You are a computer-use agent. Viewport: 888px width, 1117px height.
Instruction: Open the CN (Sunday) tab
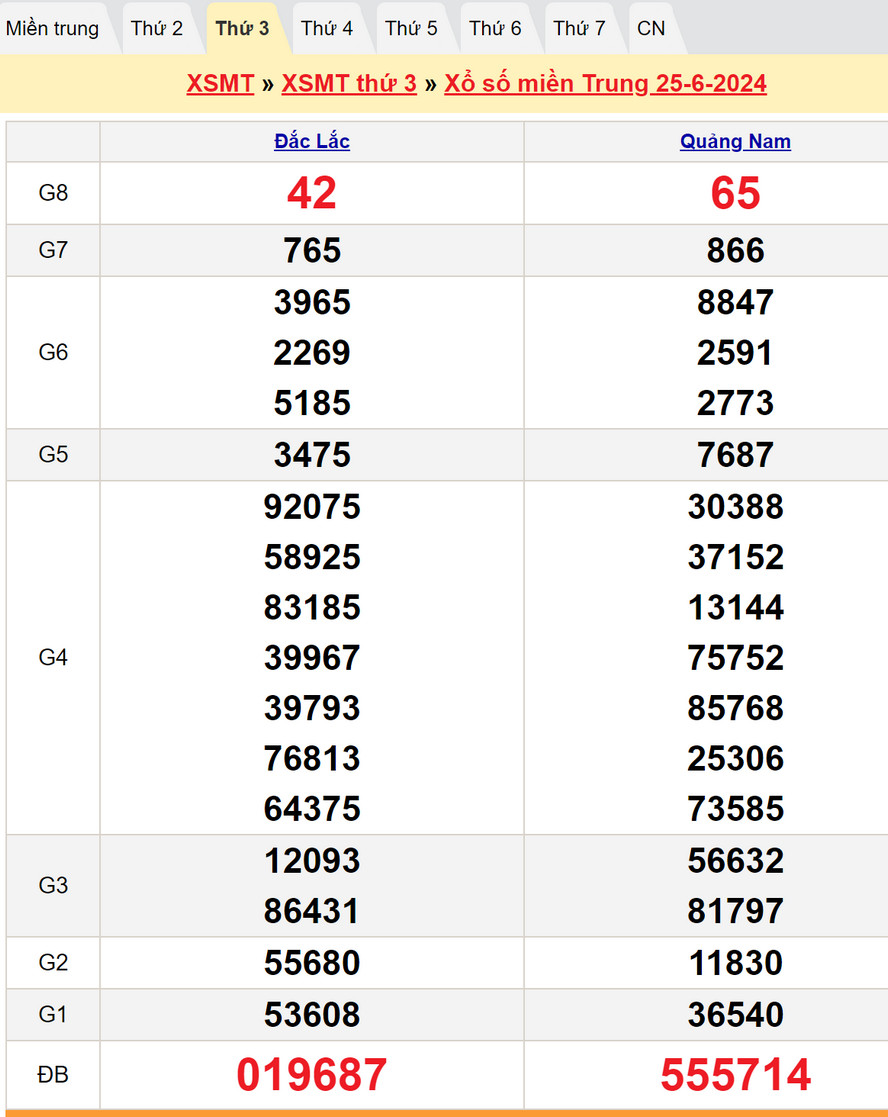(651, 28)
